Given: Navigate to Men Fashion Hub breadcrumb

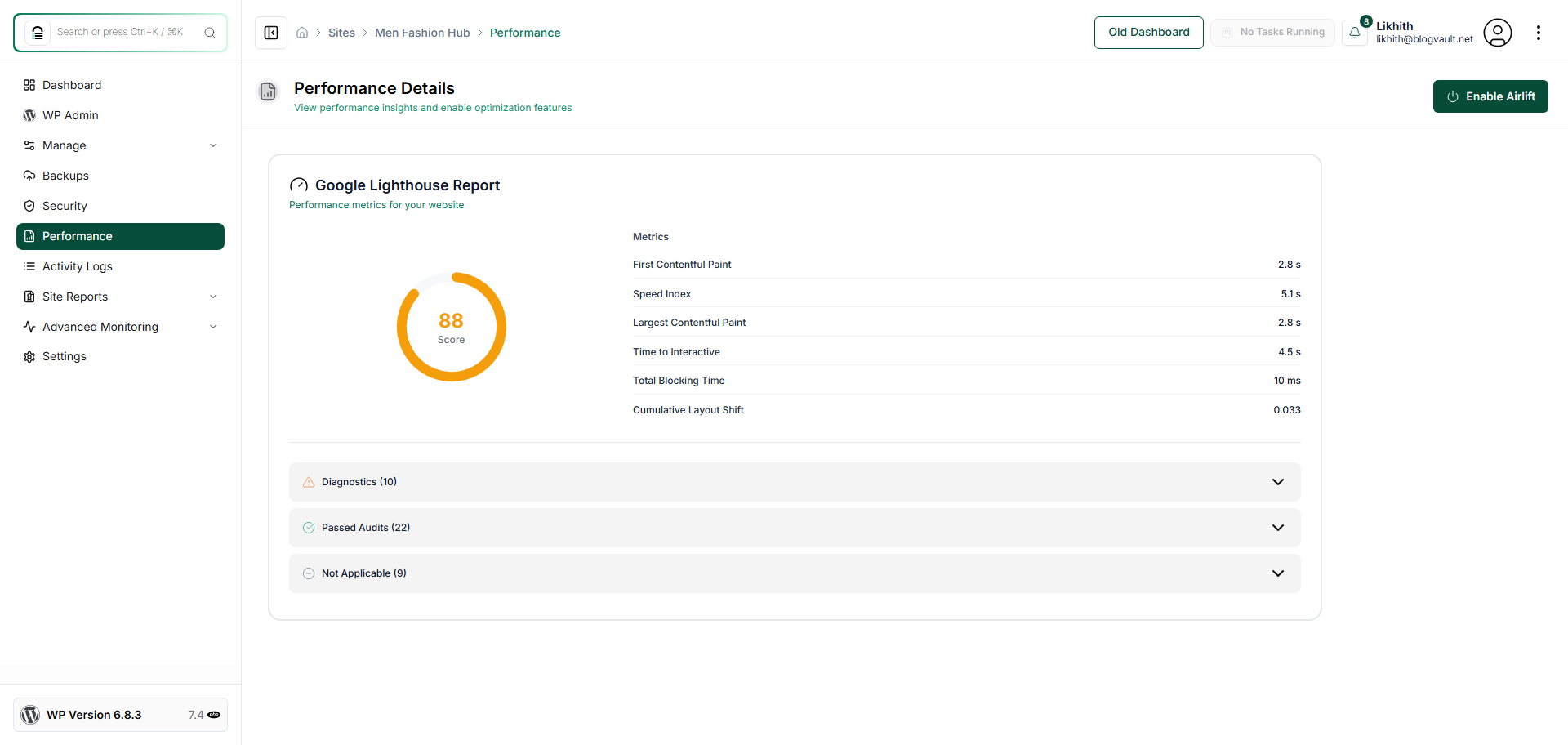Looking at the screenshot, I should (422, 33).
